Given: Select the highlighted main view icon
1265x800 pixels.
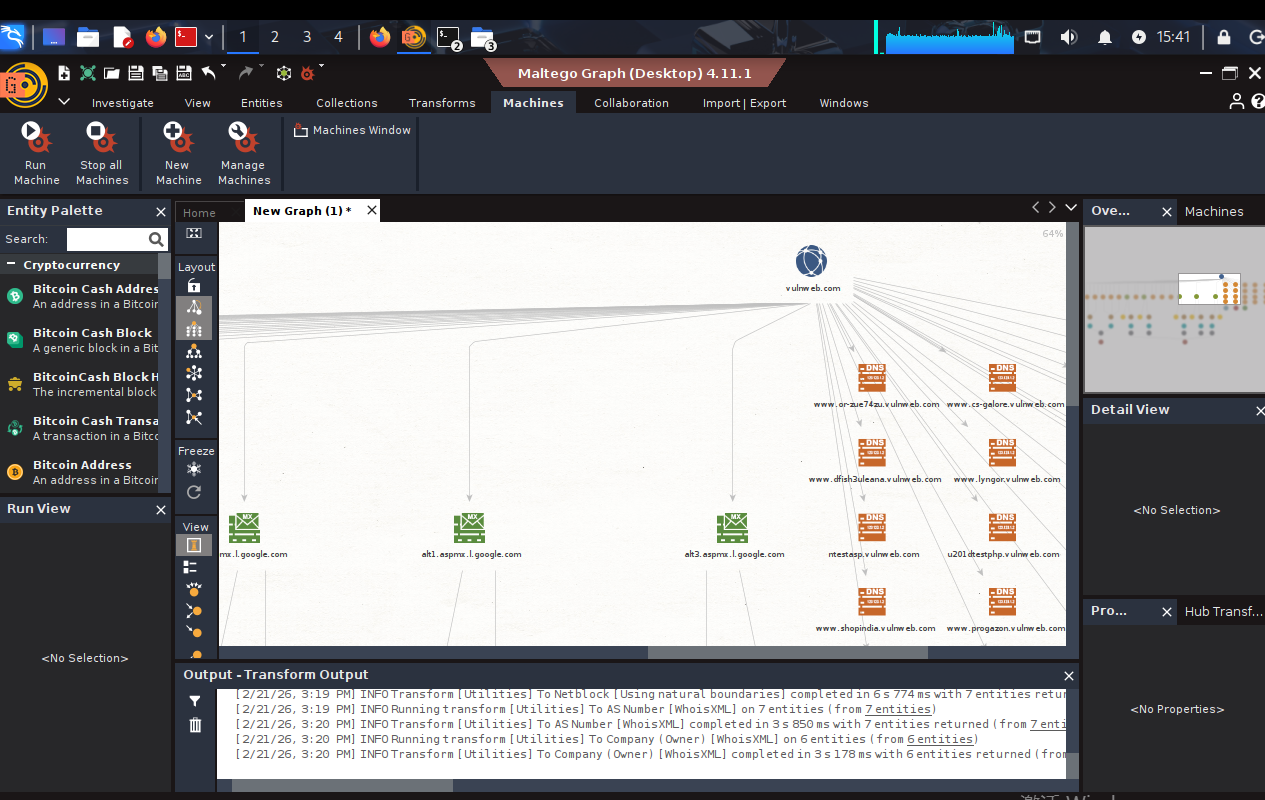Looking at the screenshot, I should click(x=194, y=545).
